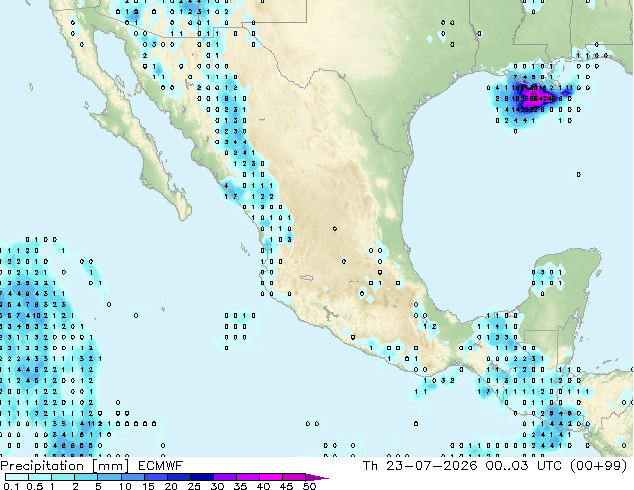Click the '0.5' legend value
The height and width of the screenshot is (490, 634).
pos(35,486)
